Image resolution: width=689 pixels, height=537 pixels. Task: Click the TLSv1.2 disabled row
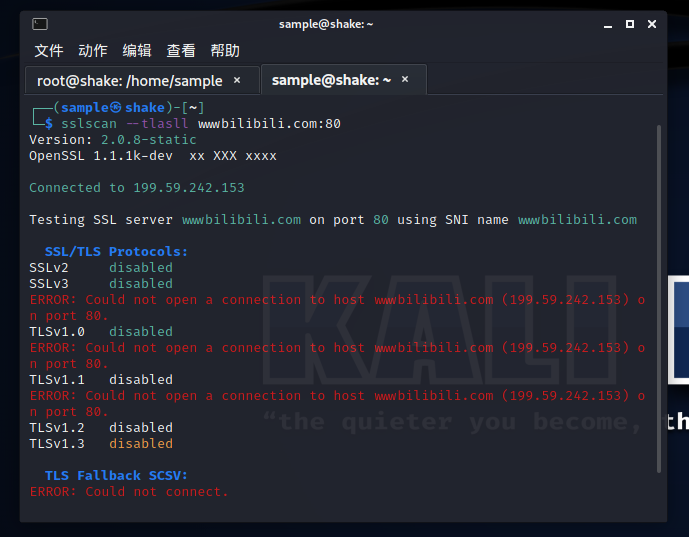[101, 428]
